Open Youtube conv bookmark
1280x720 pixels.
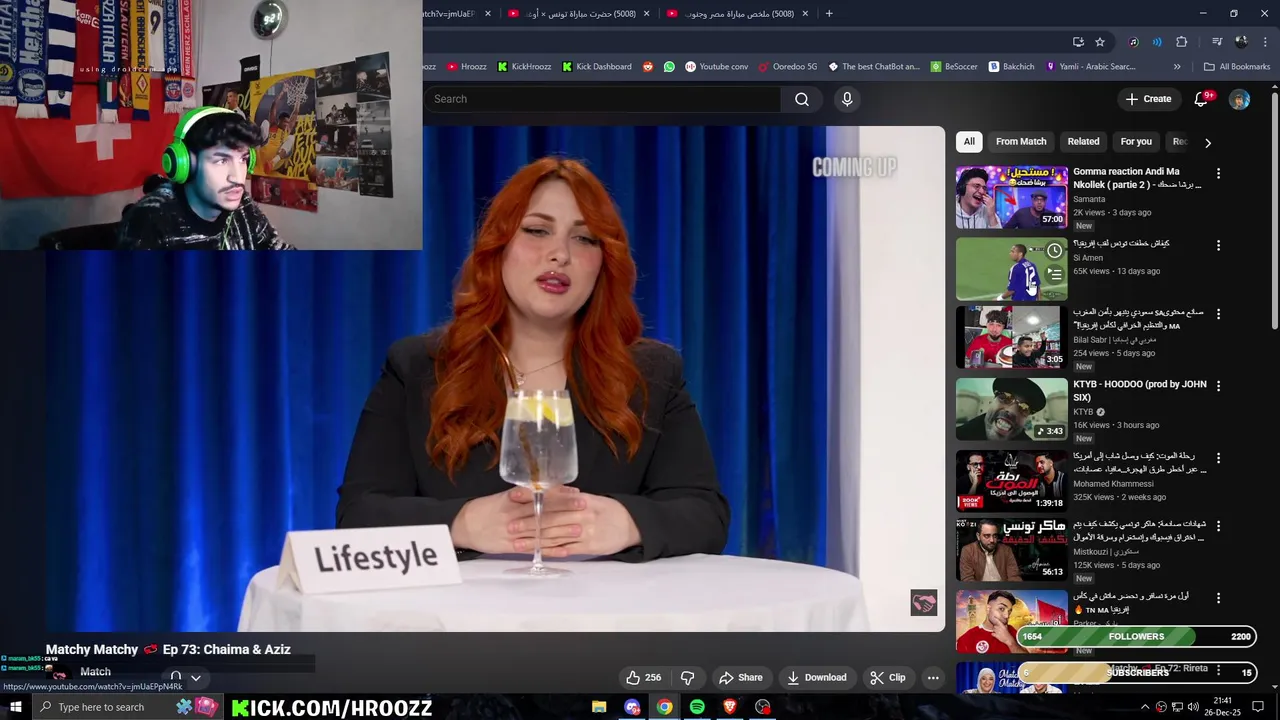pos(717,67)
